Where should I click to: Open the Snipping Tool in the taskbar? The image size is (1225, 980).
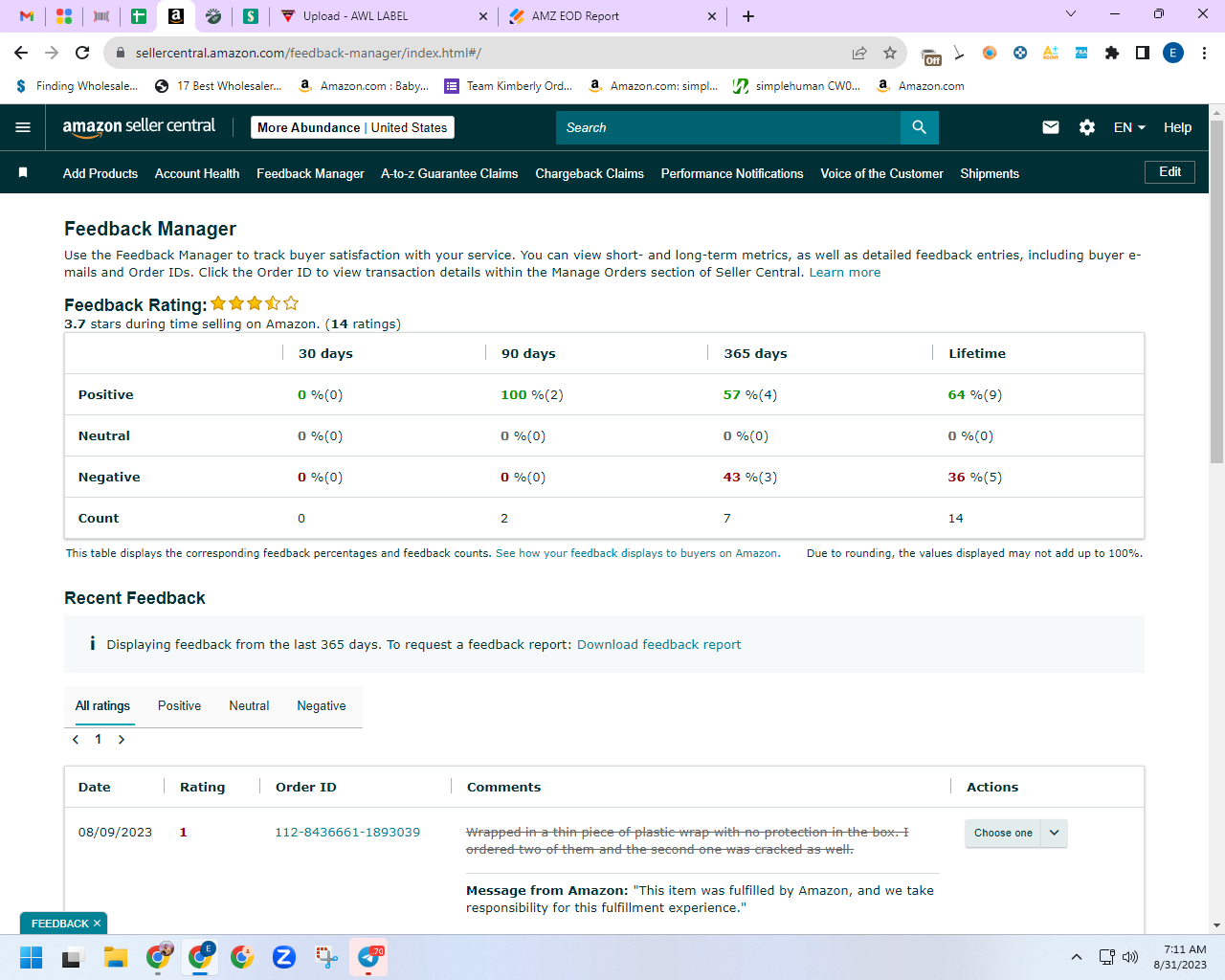(326, 957)
